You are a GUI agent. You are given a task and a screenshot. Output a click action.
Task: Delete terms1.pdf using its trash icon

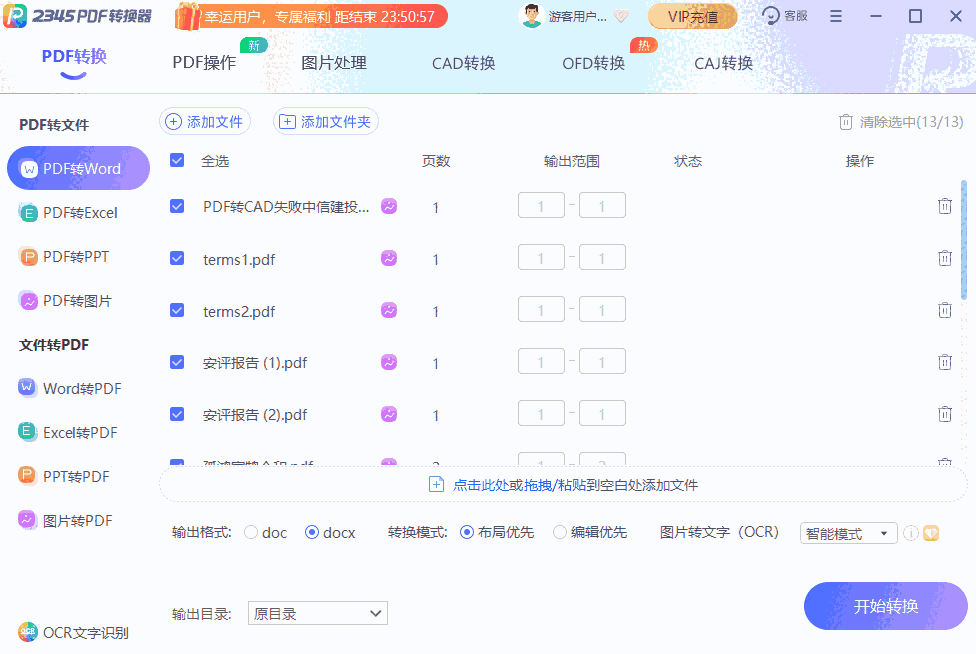(944, 257)
